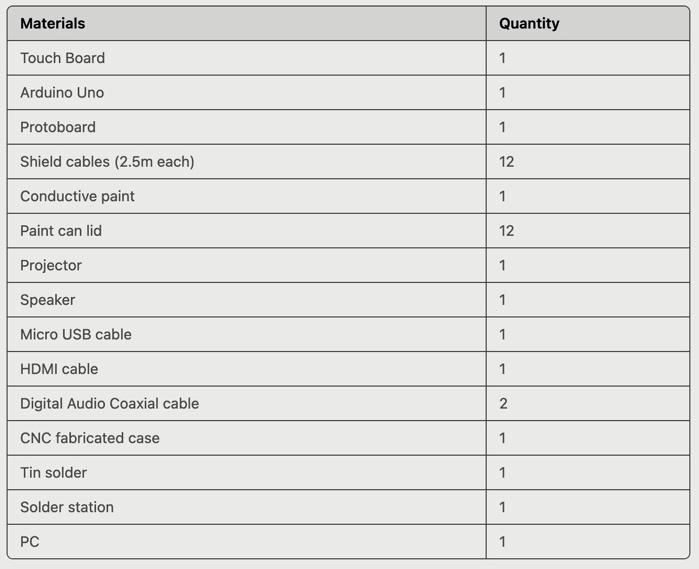
Task: Click the Shield cables (2.5m each) cell
Action: (107, 161)
